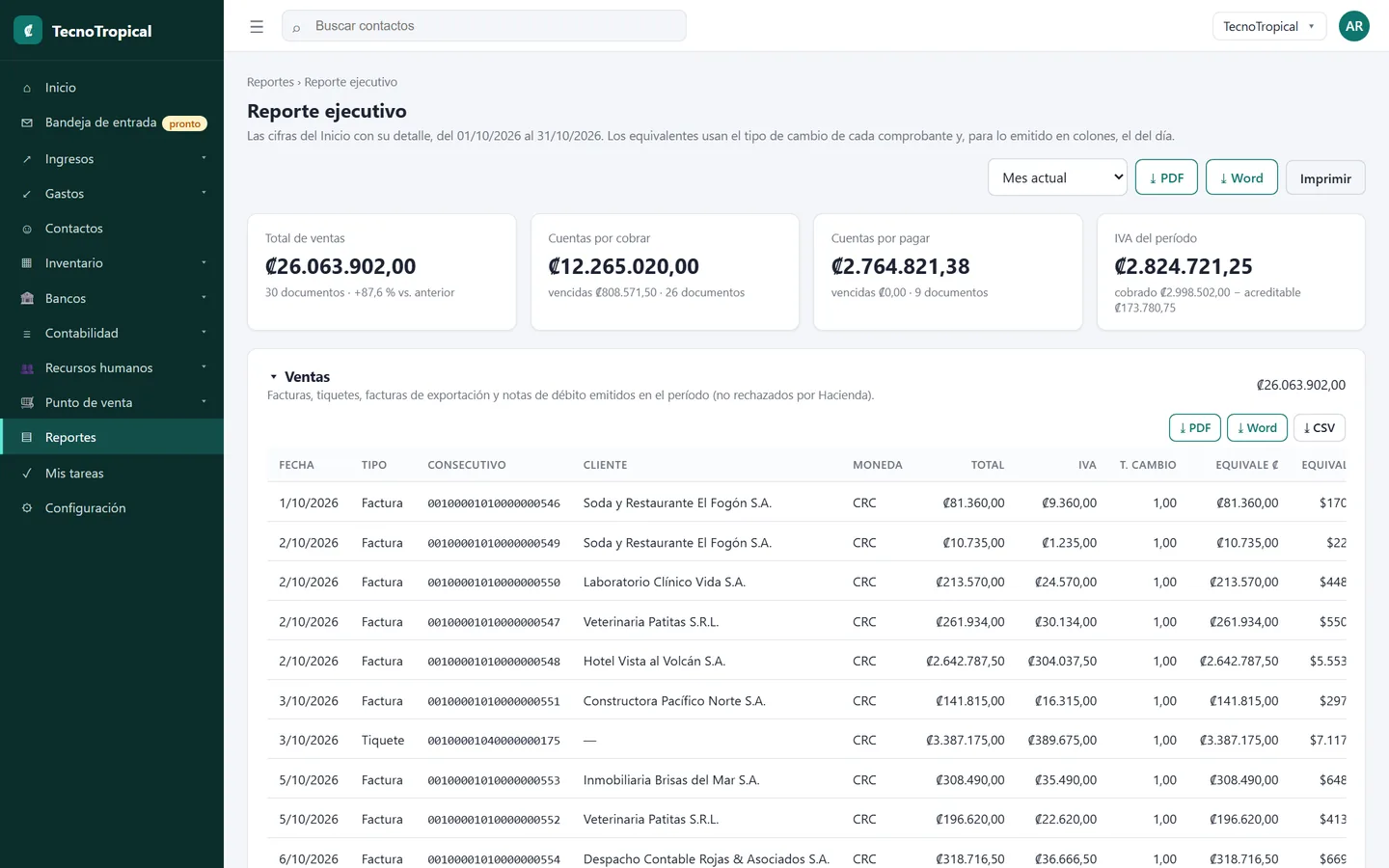Click the pronto badge beside Bandeja de entrada
The width and height of the screenshot is (1389, 868).
point(184,123)
